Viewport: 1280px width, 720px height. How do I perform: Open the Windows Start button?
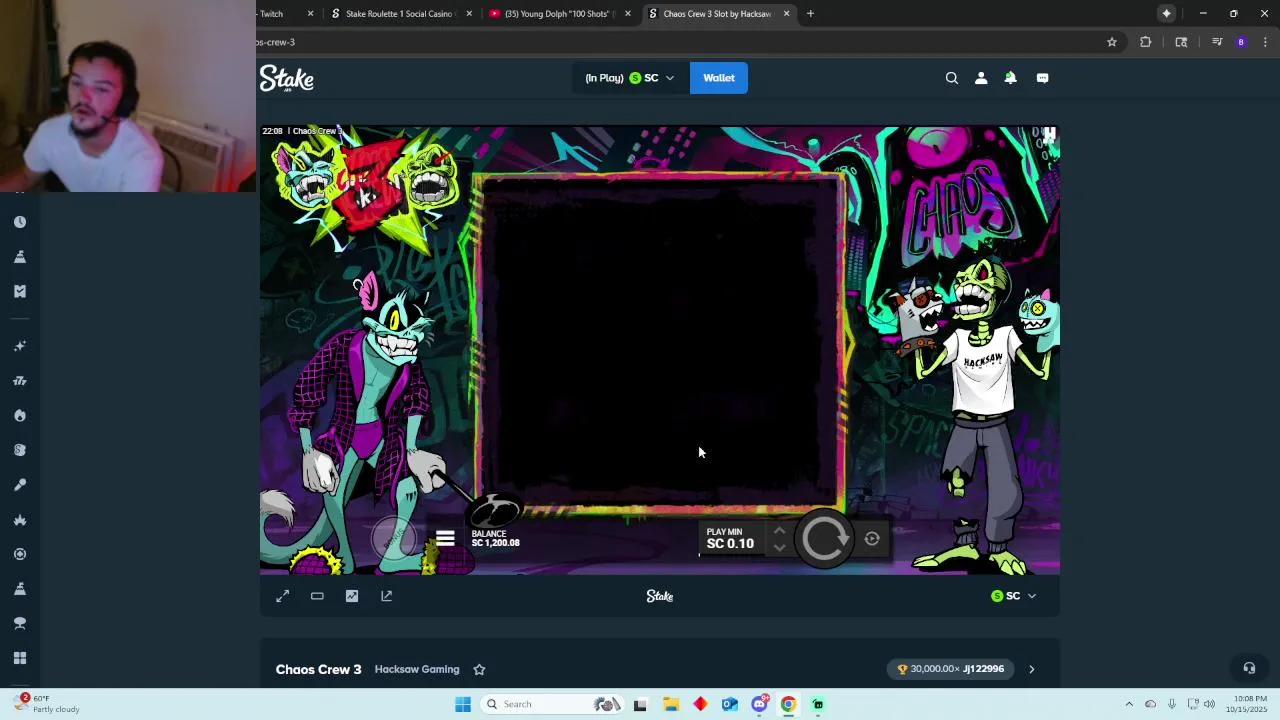coord(462,704)
